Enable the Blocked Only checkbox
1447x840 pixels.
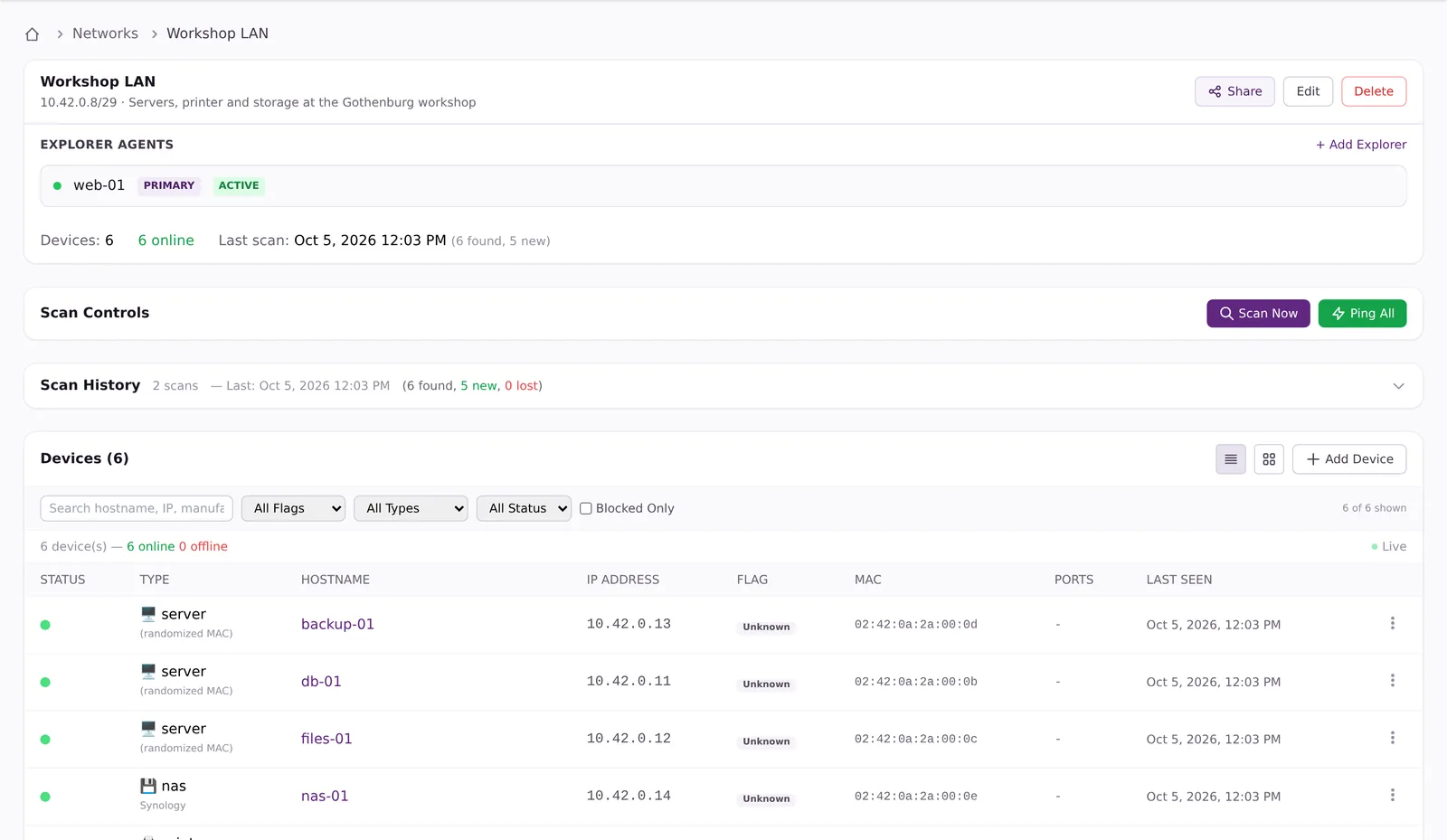coord(586,508)
